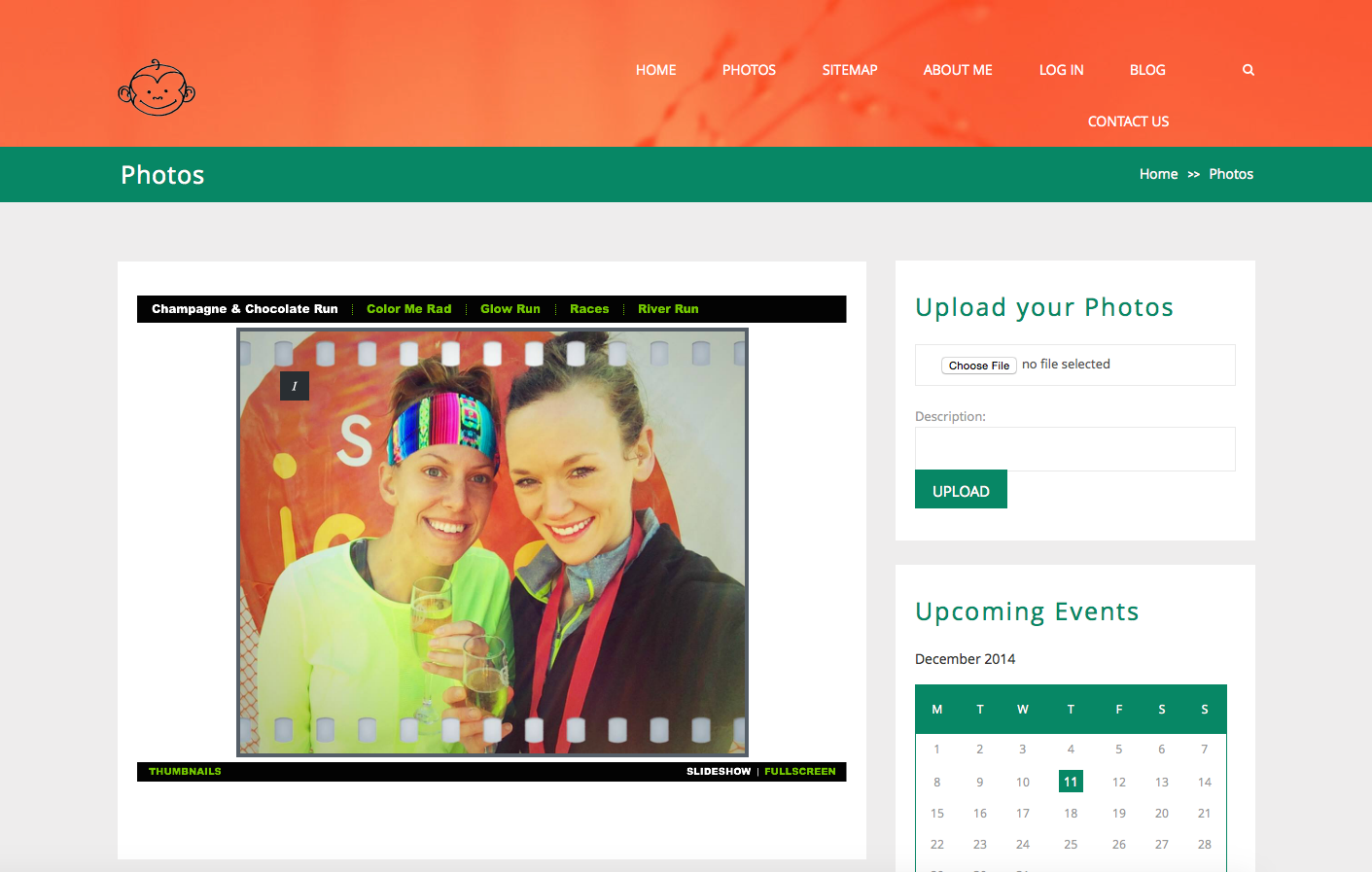Open the ABOUT ME page
The height and width of the screenshot is (872, 1372).
[x=958, y=70]
